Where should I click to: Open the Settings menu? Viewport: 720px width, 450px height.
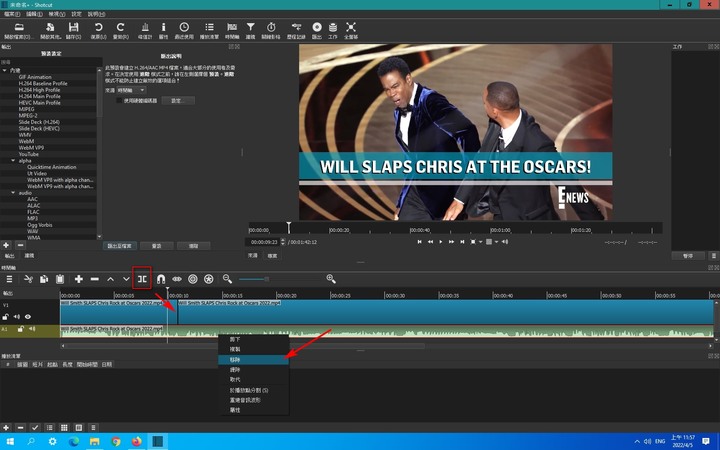[x=76, y=14]
